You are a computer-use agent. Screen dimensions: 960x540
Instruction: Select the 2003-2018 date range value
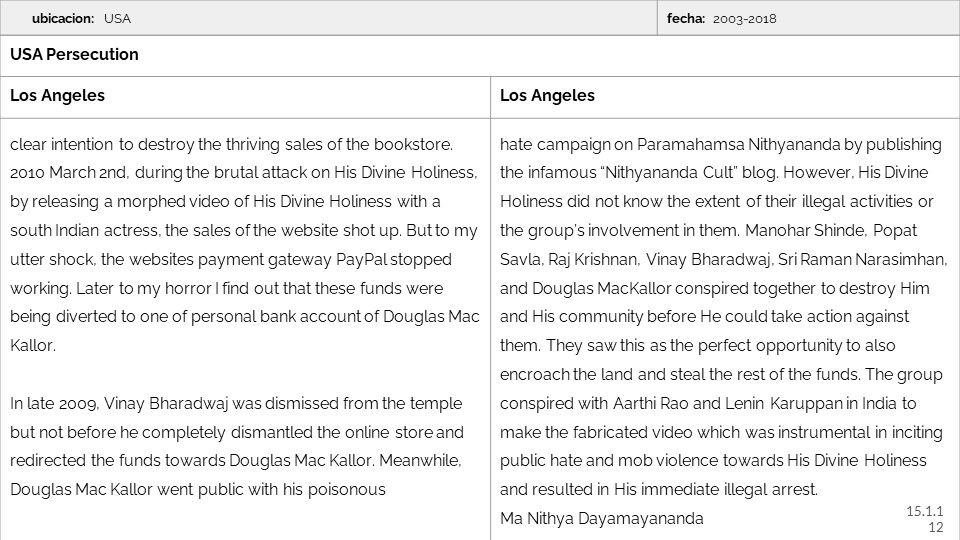(x=745, y=18)
